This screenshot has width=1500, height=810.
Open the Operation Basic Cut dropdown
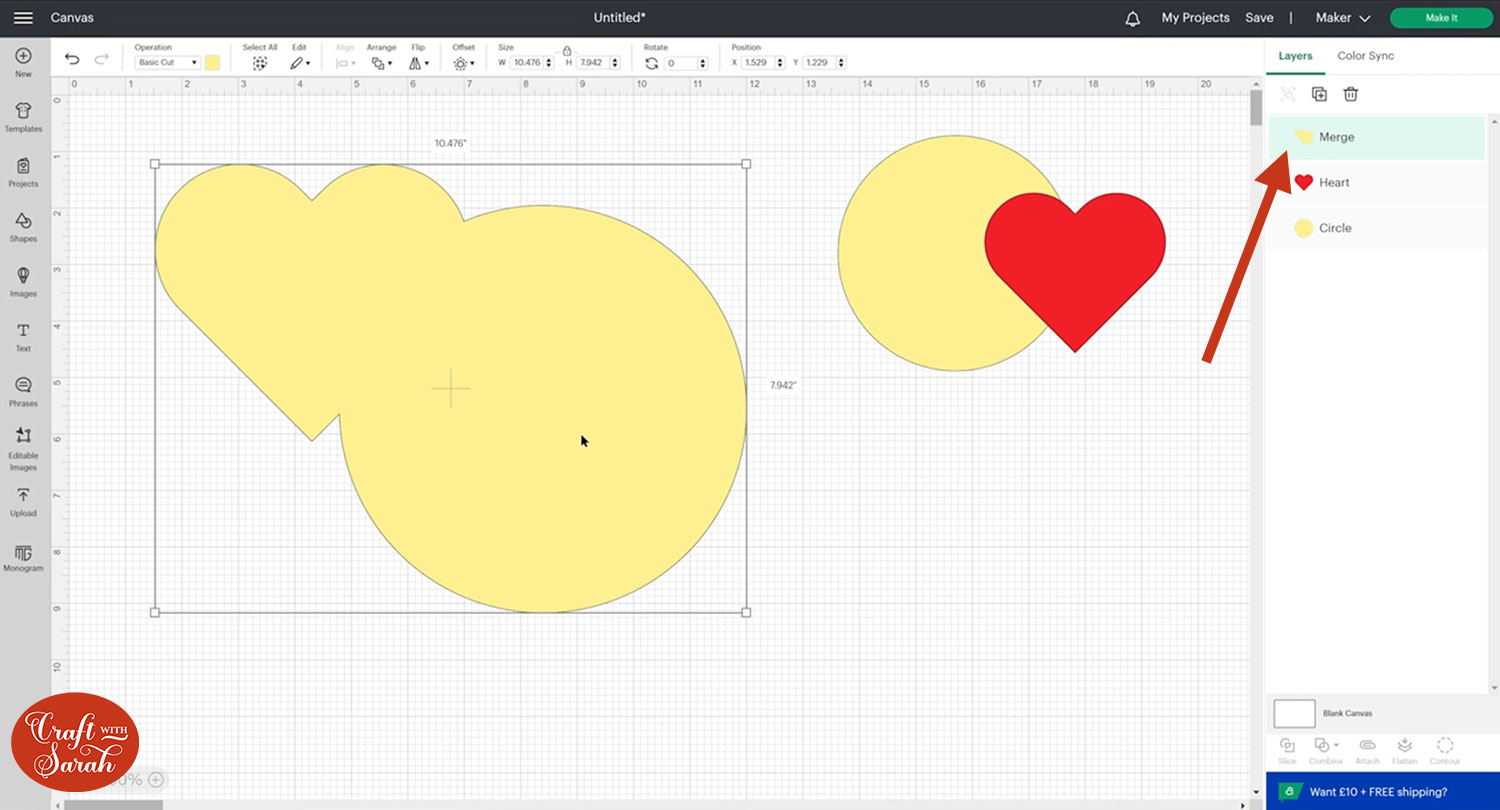167,62
